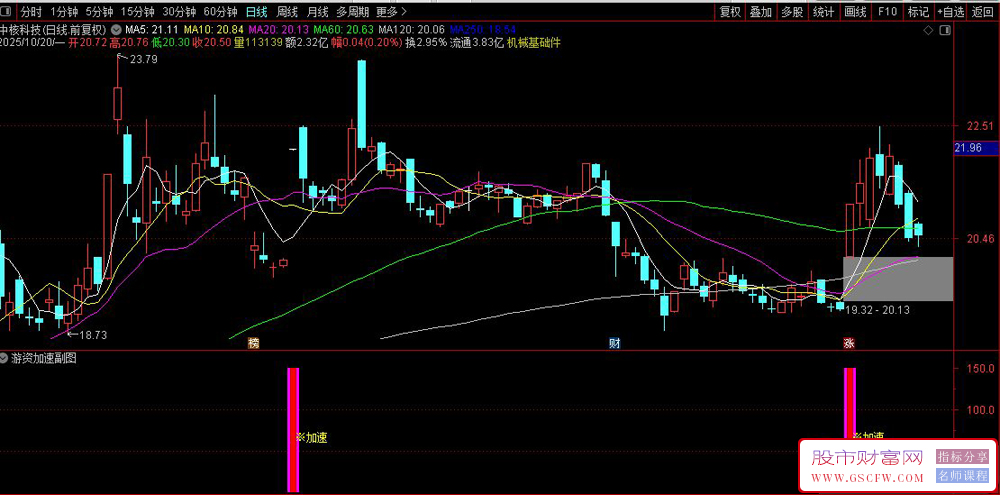Image resolution: width=1000 pixels, height=495 pixels.
Task: Click the 量113139 volume value
Action: 258,43
